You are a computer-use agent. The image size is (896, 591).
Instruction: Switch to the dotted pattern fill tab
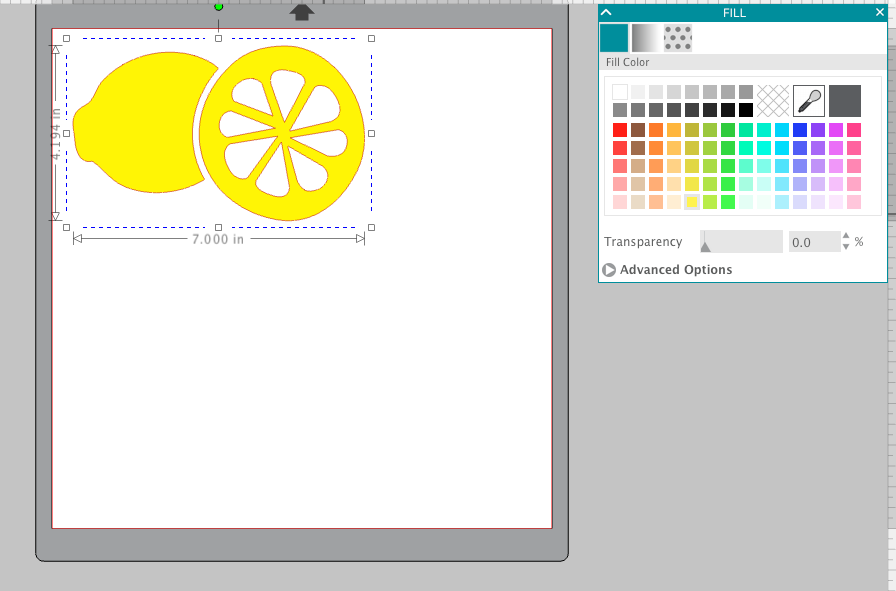(678, 38)
